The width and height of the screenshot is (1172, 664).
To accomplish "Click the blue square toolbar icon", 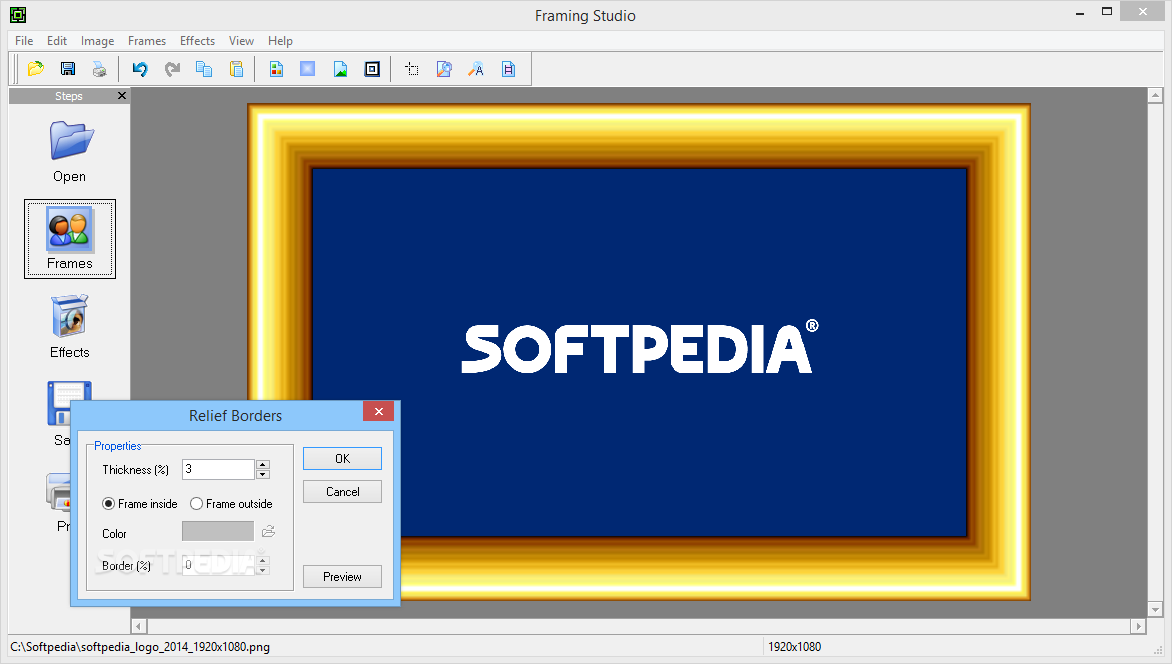I will (308, 69).
